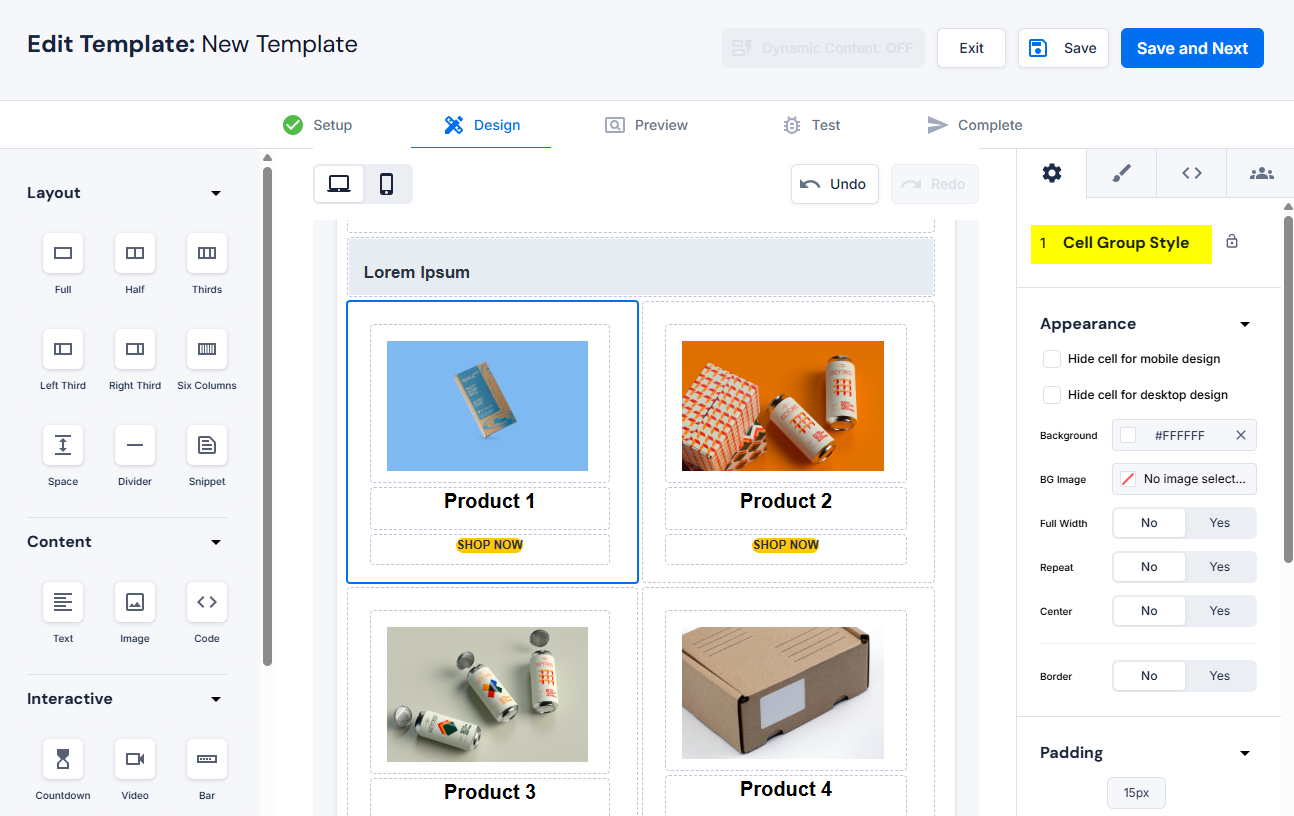Set Border option to Yes
Image resolution: width=1294 pixels, height=816 pixels.
1219,676
